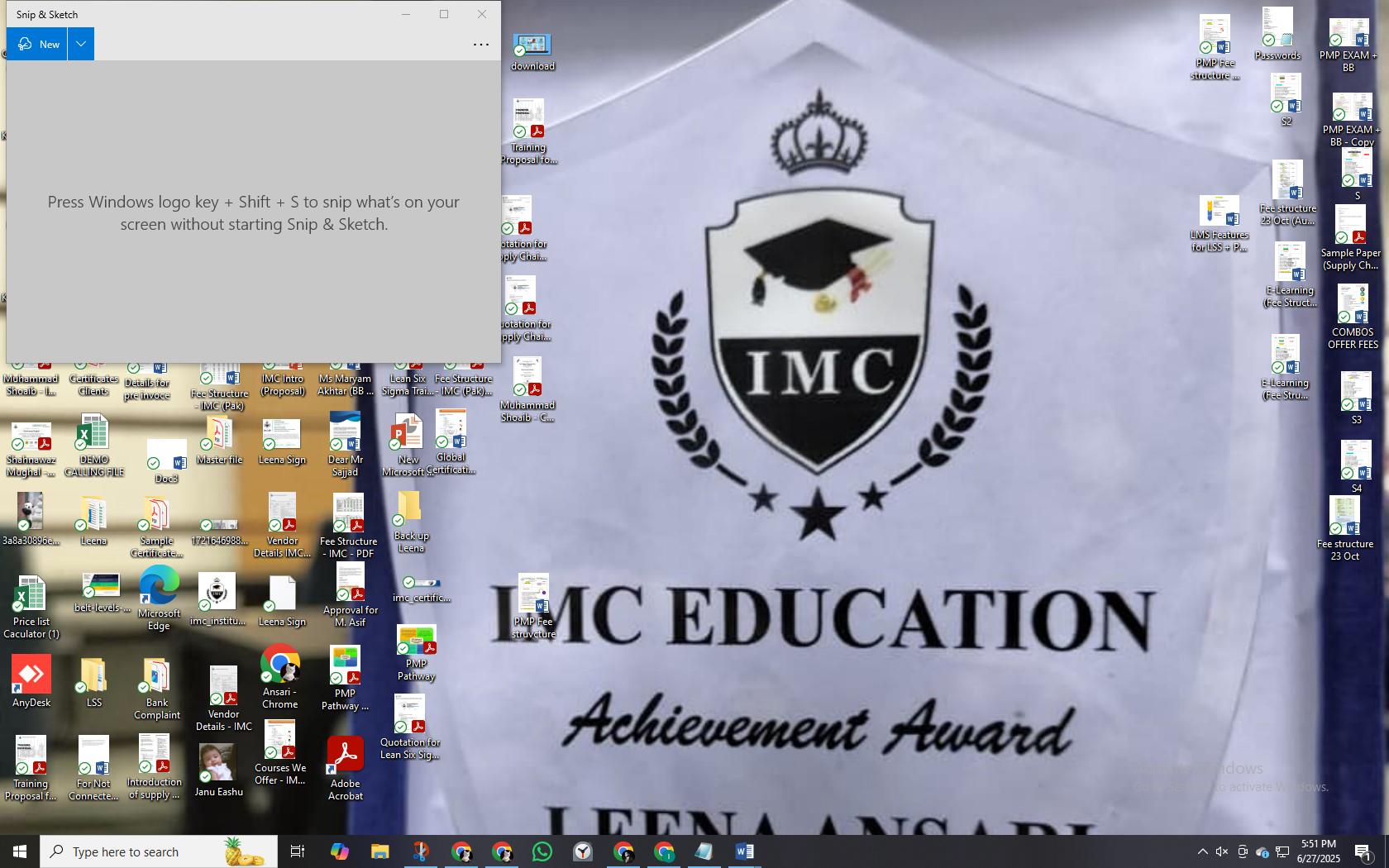
Task: Open Task View from taskbar
Action: coord(298,851)
